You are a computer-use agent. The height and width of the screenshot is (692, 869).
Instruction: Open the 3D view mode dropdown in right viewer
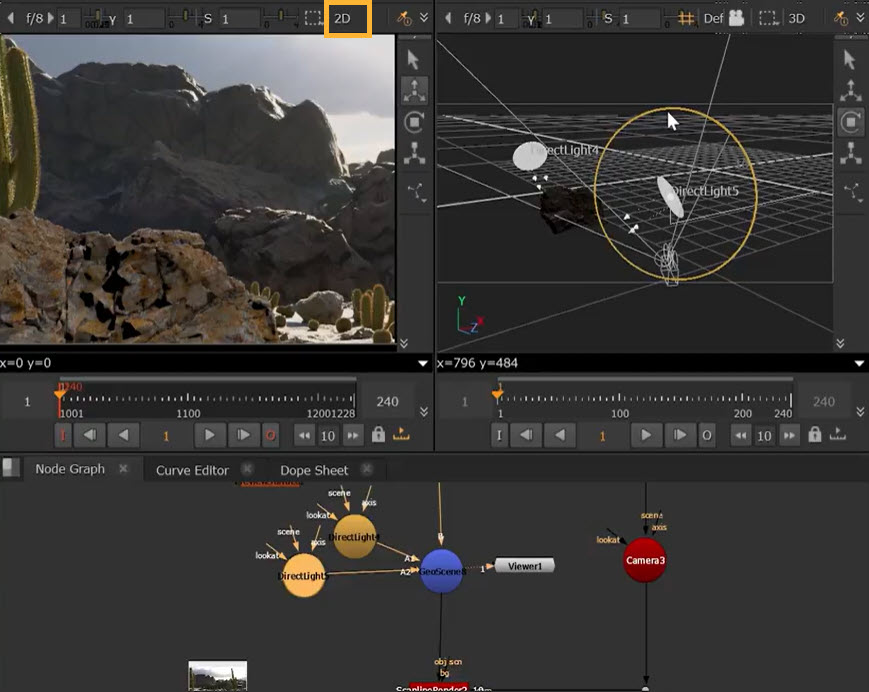tap(797, 18)
